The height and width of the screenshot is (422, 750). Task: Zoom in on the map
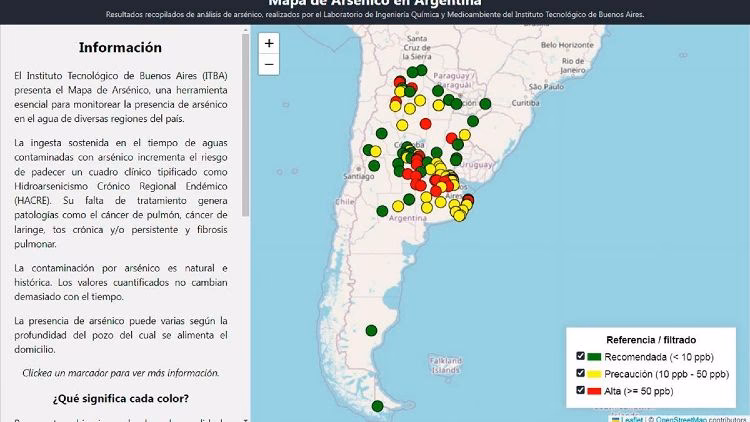coord(269,44)
